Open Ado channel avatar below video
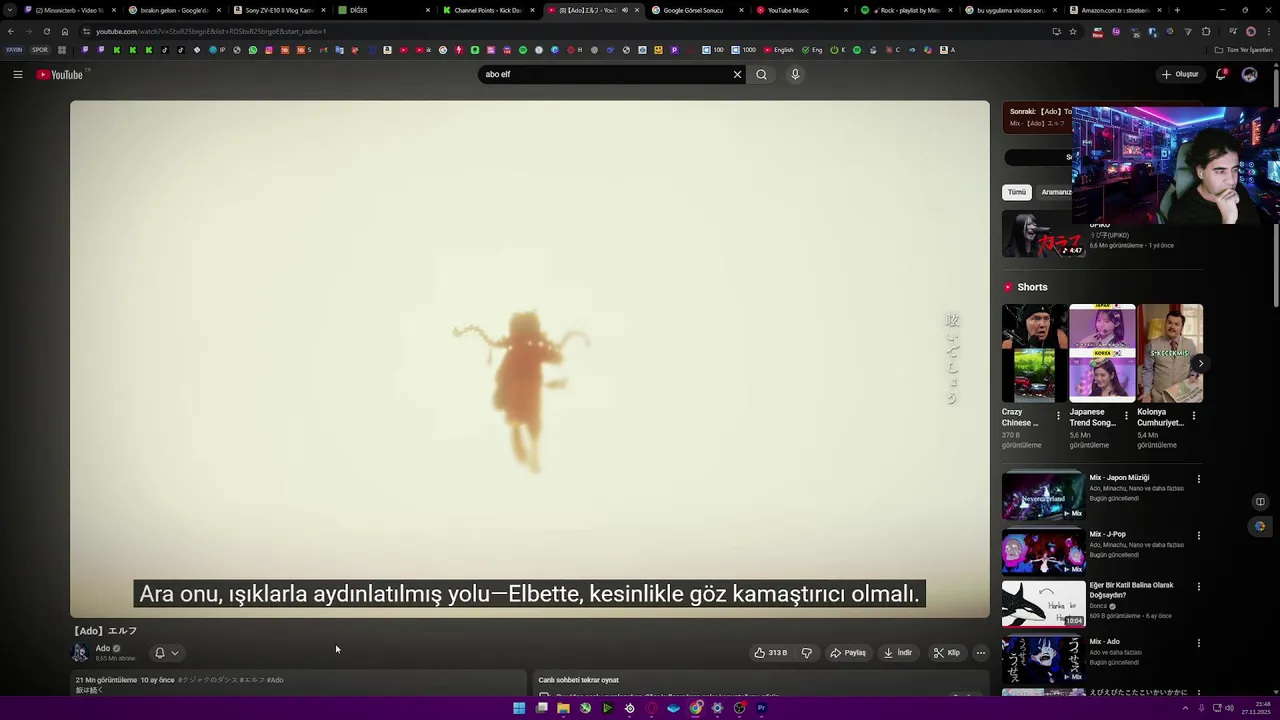Screen dimensions: 1280x720 (x=80, y=653)
